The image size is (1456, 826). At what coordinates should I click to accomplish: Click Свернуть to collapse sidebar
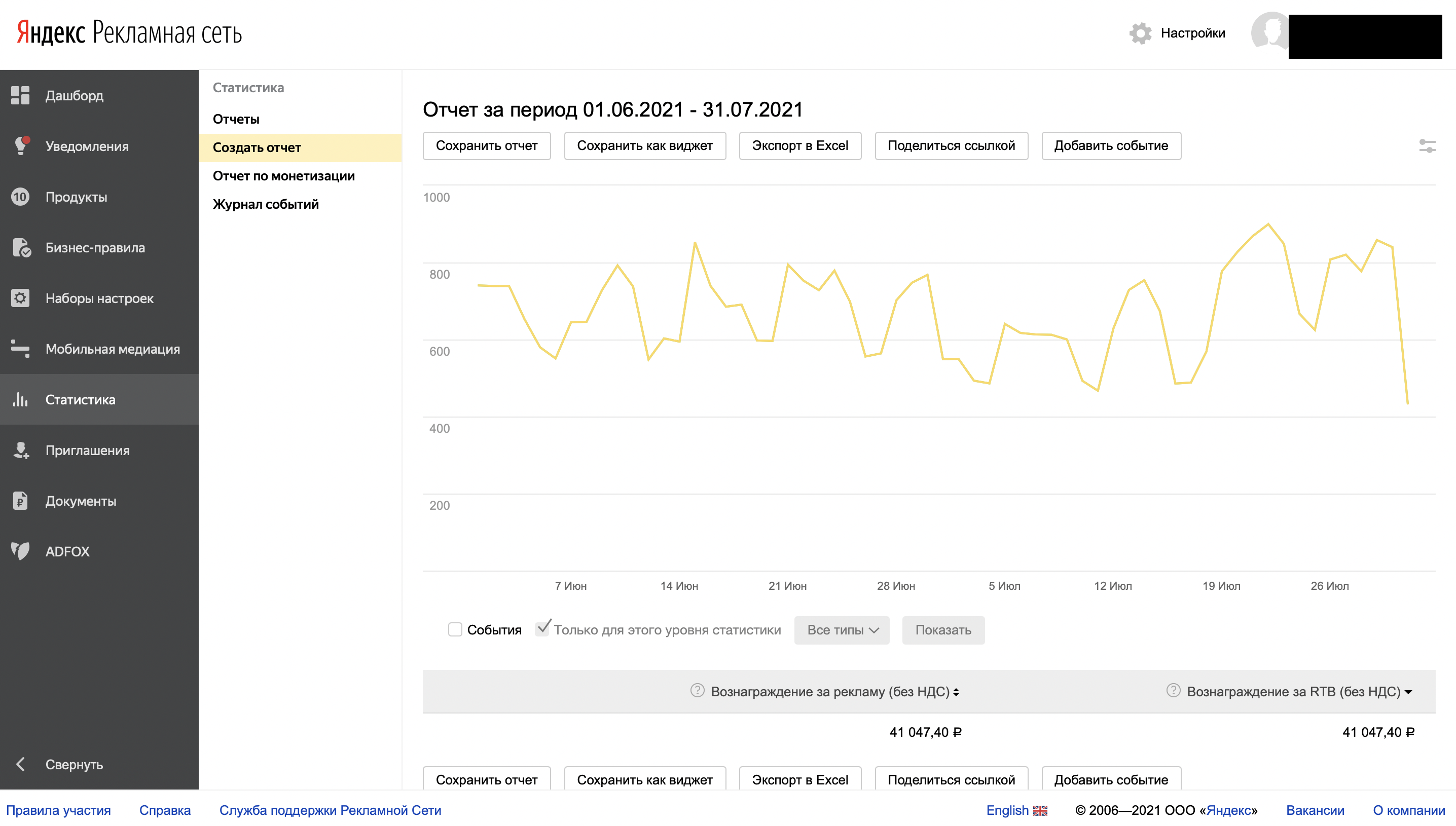[x=74, y=764]
